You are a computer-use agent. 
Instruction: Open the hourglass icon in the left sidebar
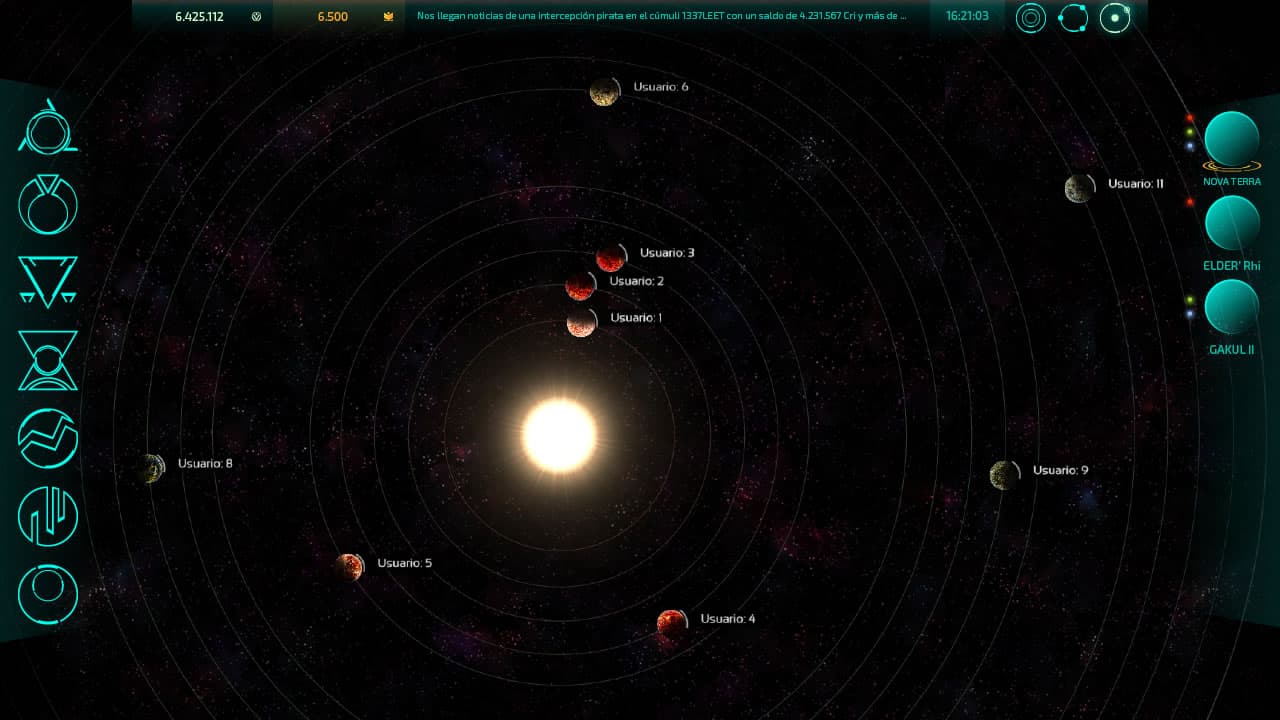(47, 360)
